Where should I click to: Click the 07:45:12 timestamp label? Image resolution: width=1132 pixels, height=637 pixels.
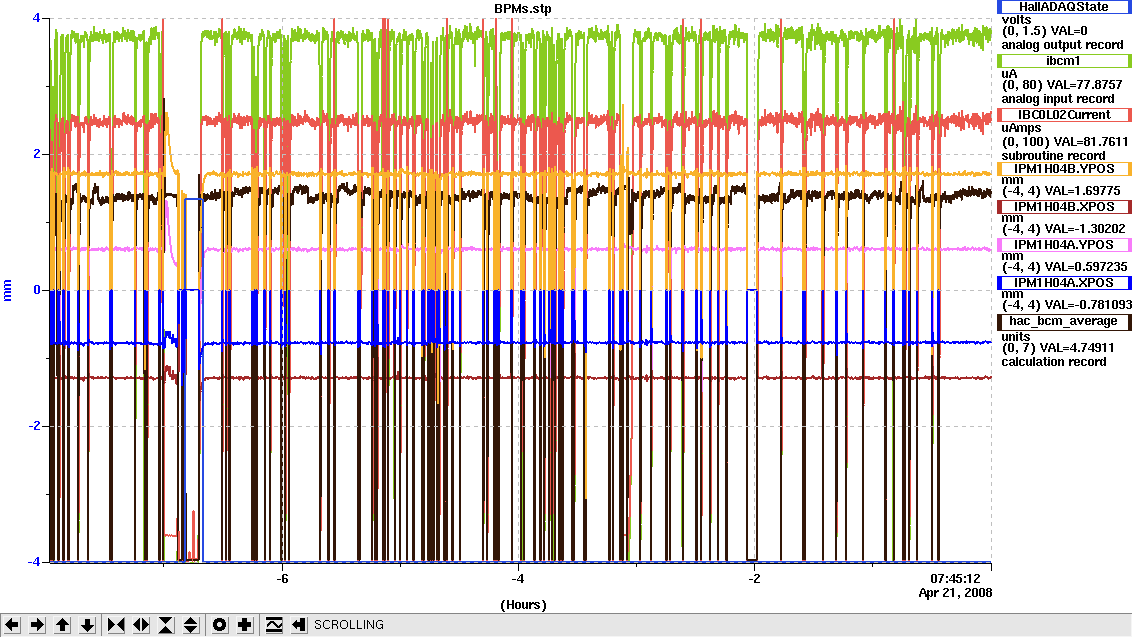(x=955, y=578)
